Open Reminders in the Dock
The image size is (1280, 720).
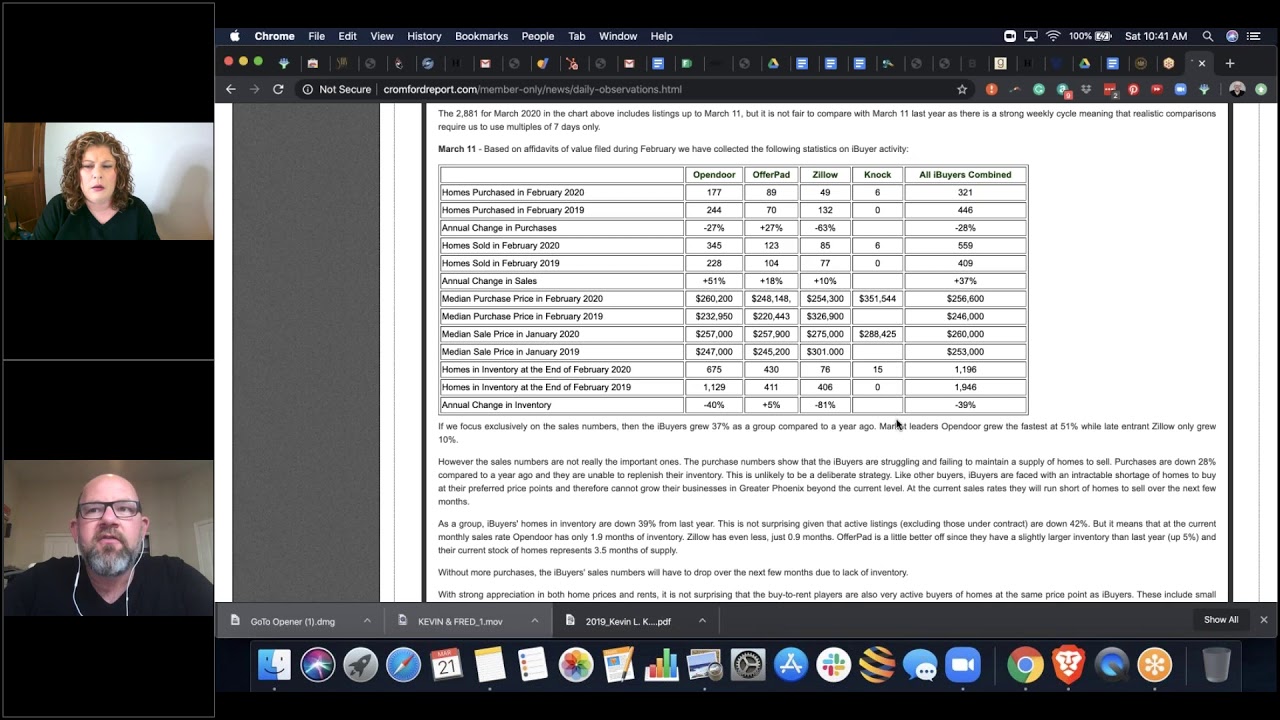coord(533,665)
